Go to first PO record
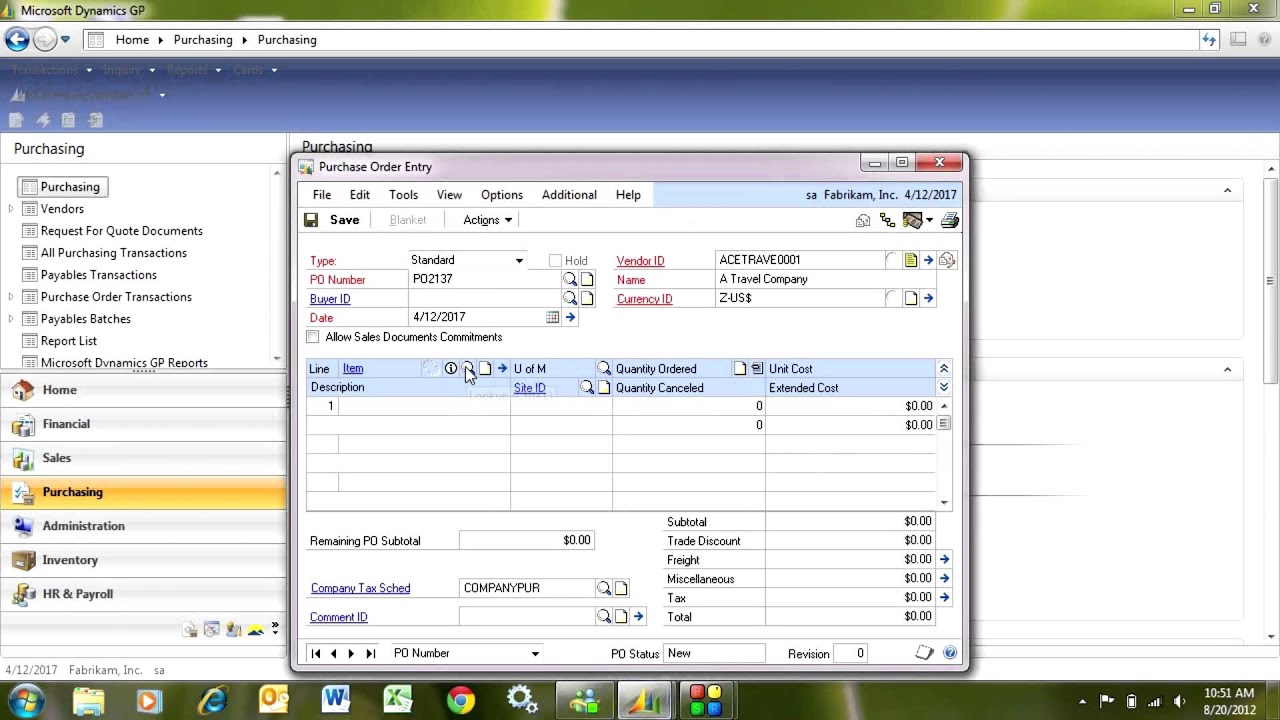This screenshot has height=720, width=1280. (316, 653)
